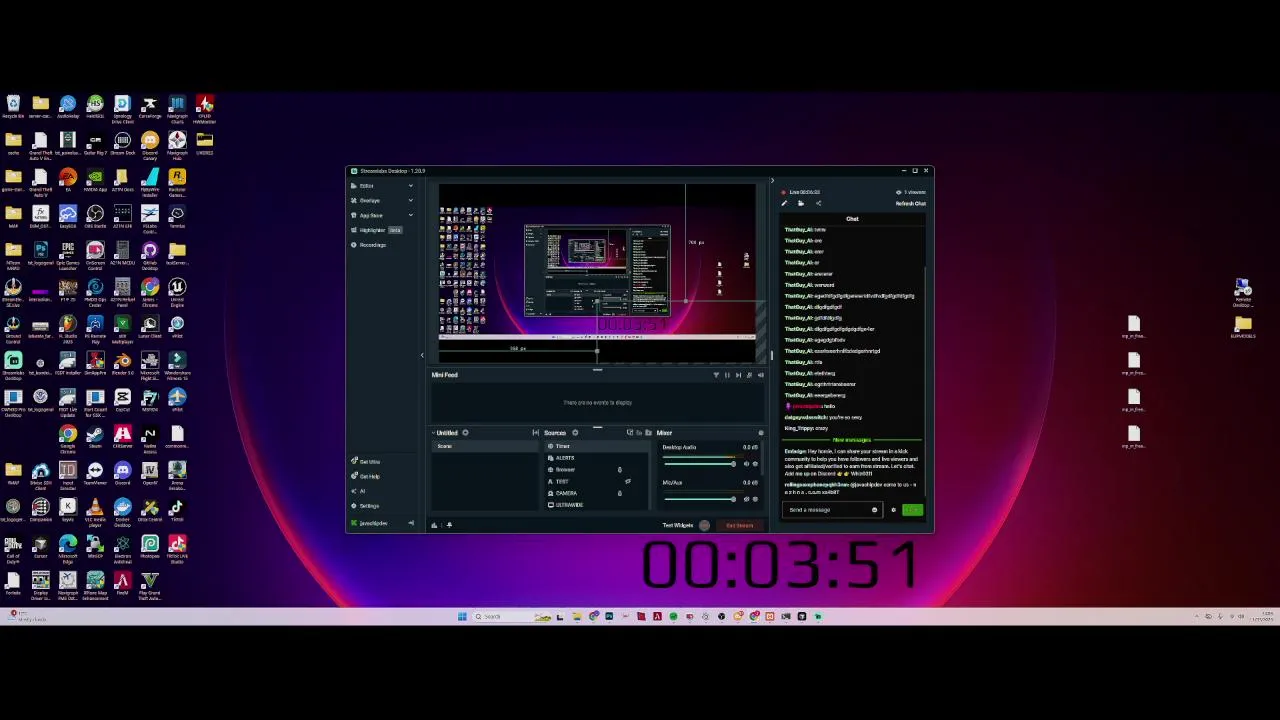Screen dimensions: 1280x720
Task: Click the round record button in footer
Action: point(704,525)
